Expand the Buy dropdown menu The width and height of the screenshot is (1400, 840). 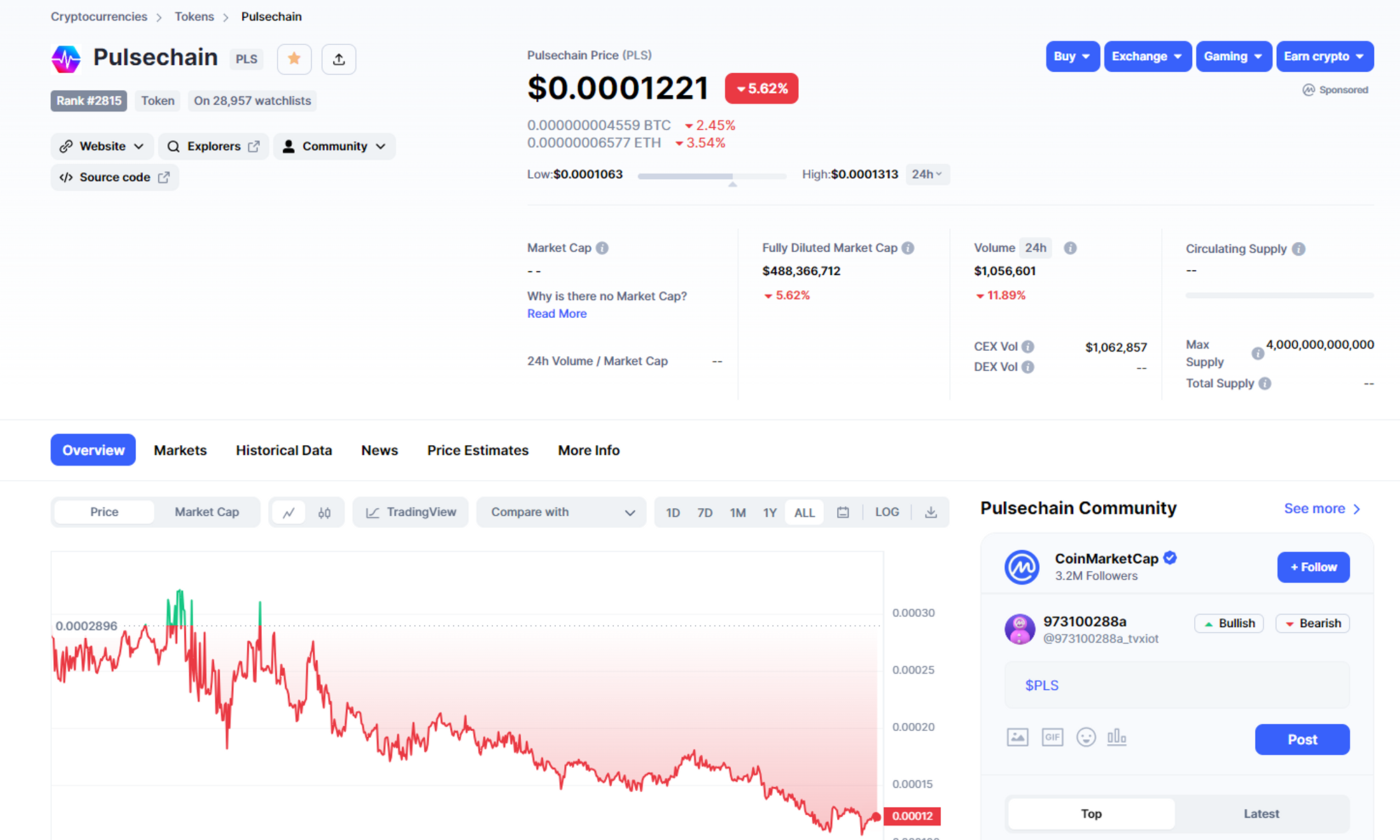(x=1072, y=57)
